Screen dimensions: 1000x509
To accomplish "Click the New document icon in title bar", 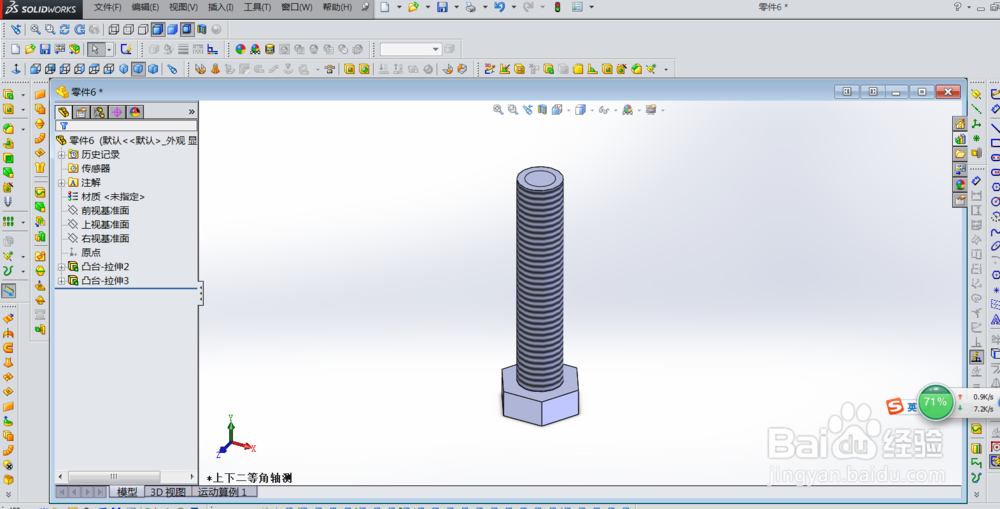I will tap(384, 7).
